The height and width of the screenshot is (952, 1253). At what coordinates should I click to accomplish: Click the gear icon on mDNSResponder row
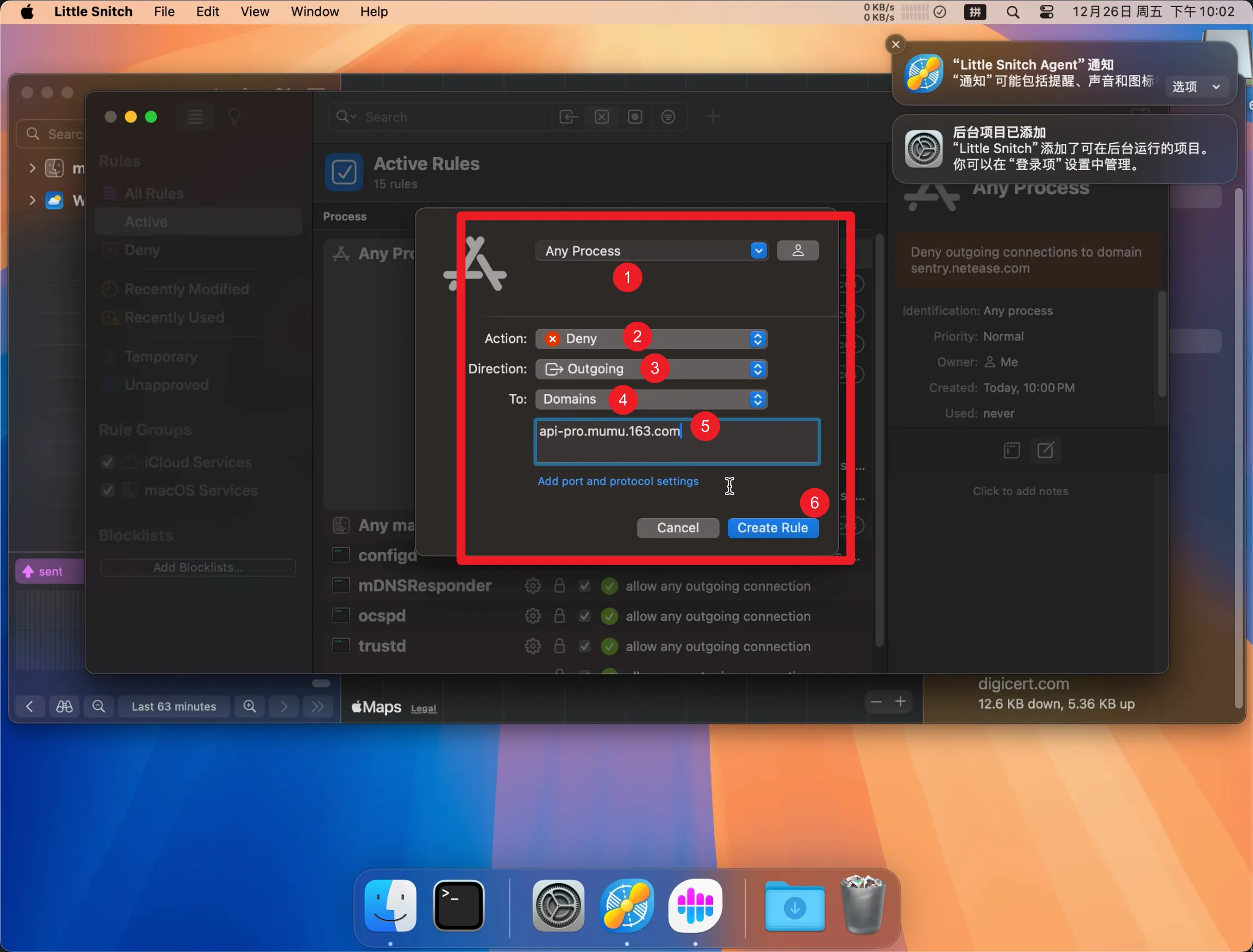[532, 586]
